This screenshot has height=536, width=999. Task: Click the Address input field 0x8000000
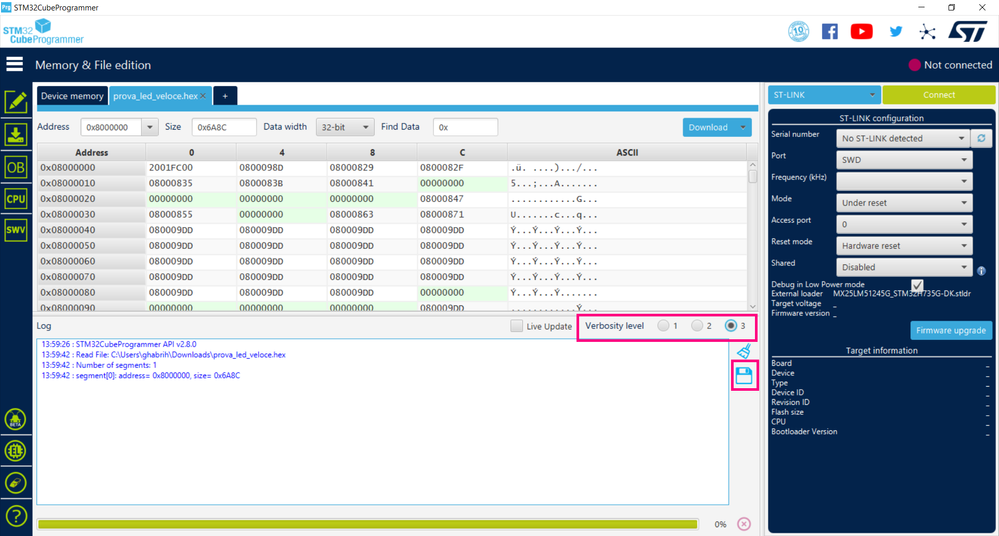(x=111, y=127)
